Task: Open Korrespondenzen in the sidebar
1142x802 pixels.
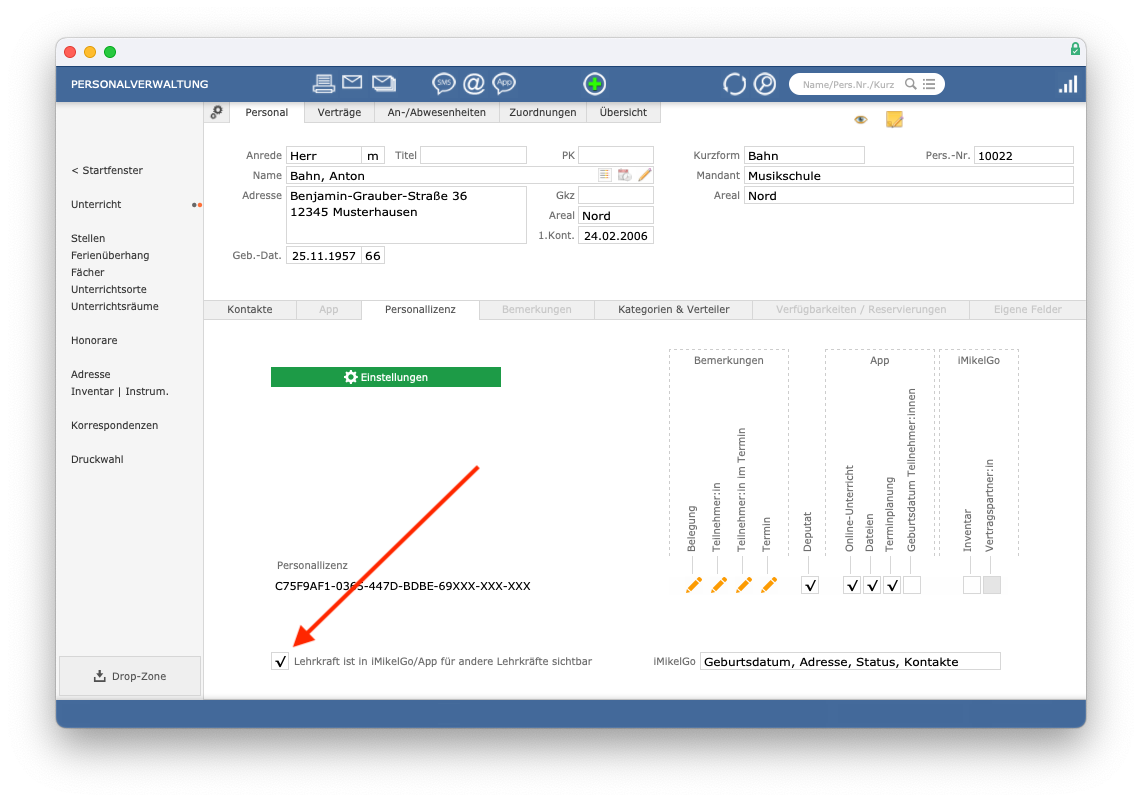Action: click(114, 425)
